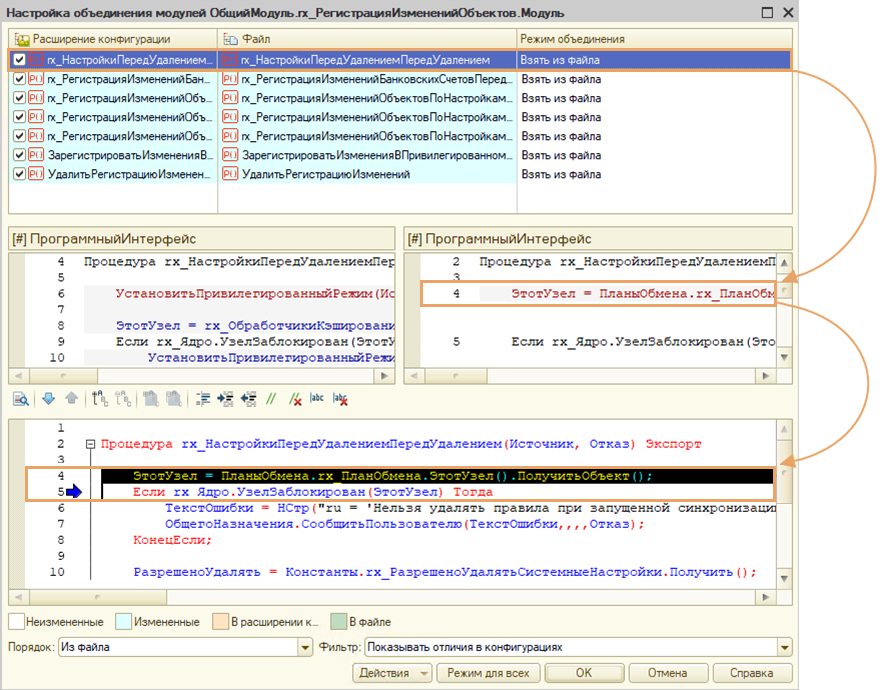Select УдалитьРегистрациюИзменений in the Файл column
This screenshot has height=690, width=882.
(x=326, y=174)
